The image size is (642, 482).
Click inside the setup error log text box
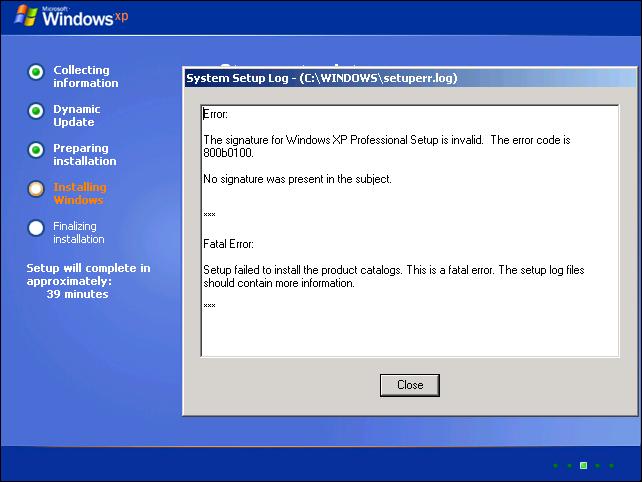410,231
